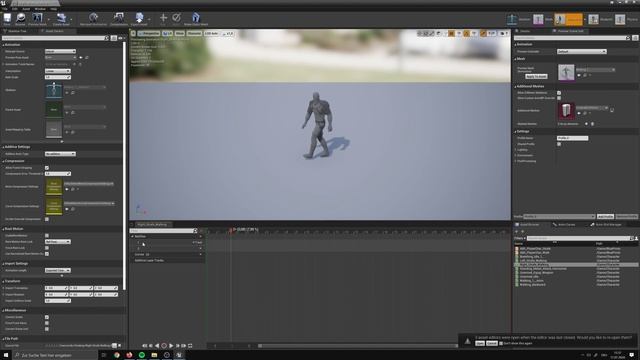Screen dimensions: 640x360
Task: Click the Skeleton asset thumbnail
Action: [54, 90]
